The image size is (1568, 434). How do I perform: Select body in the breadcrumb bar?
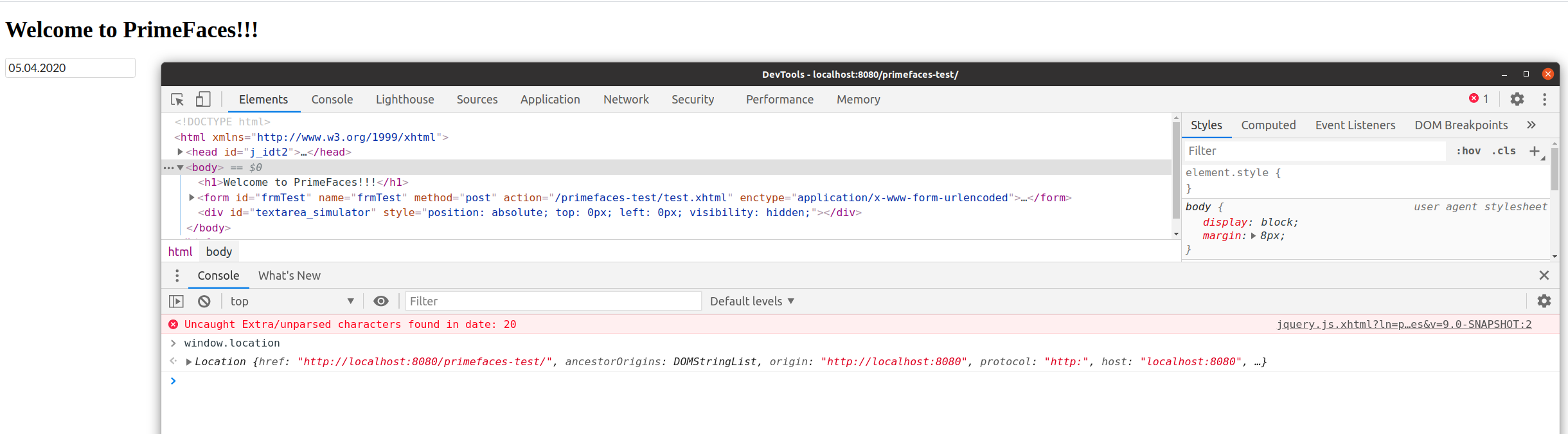219,252
